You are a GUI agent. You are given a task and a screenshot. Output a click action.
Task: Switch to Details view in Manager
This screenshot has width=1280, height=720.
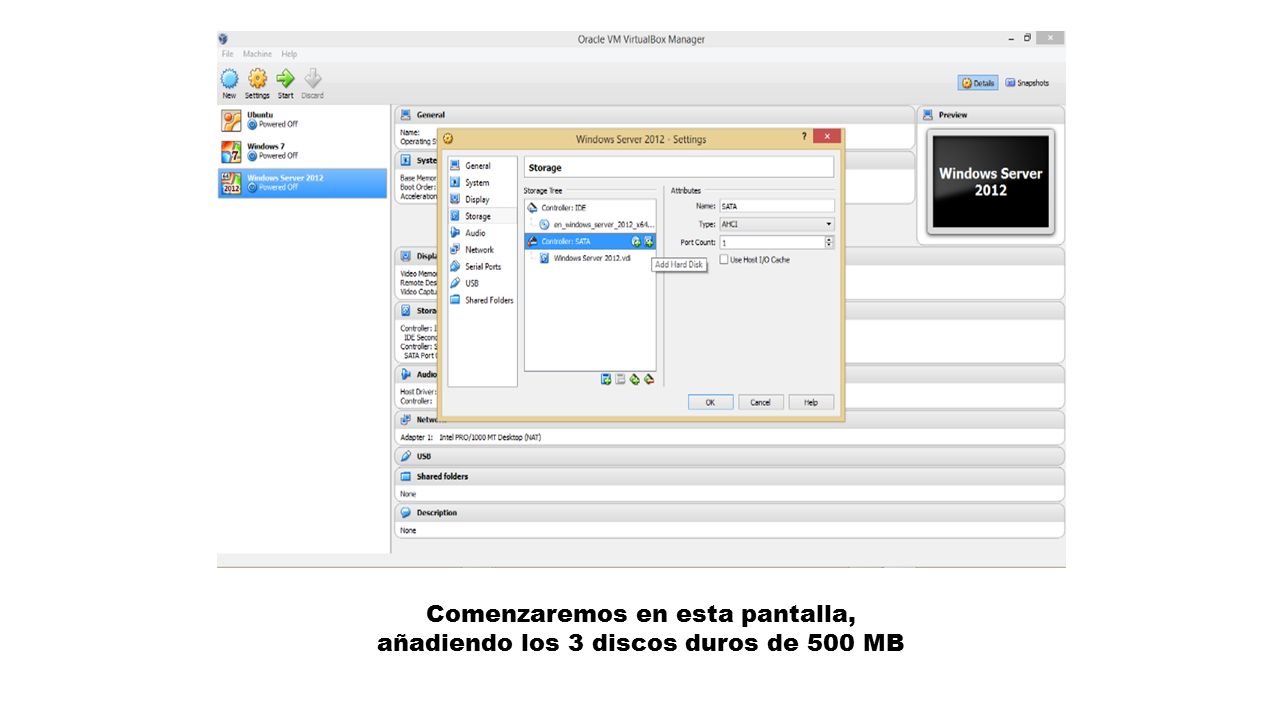click(978, 83)
